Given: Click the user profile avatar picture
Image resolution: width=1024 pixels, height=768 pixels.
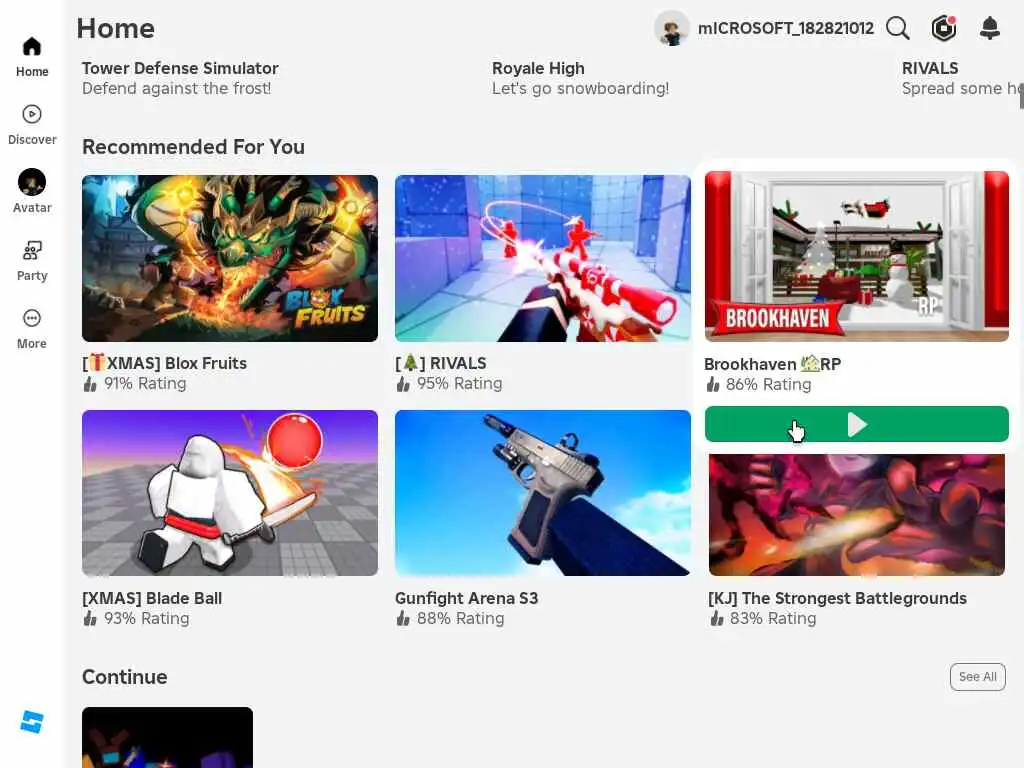Looking at the screenshot, I should (x=672, y=28).
